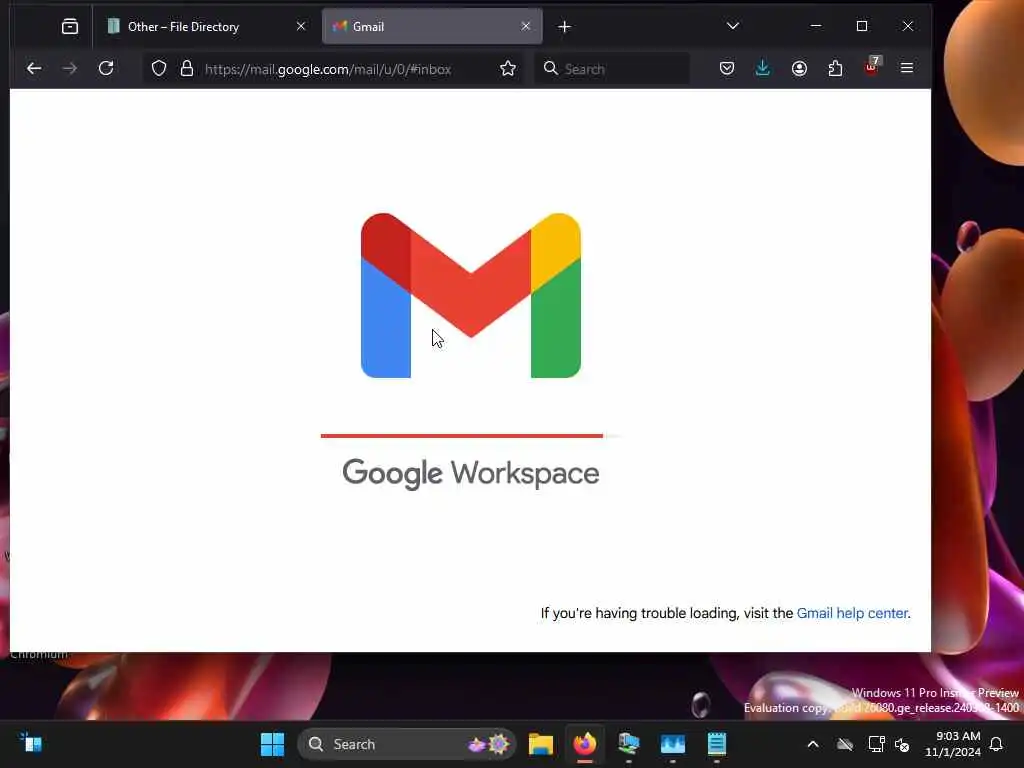Show hidden system tray icons chevron
The width and height of the screenshot is (1024, 768).
pyautogui.click(x=813, y=744)
